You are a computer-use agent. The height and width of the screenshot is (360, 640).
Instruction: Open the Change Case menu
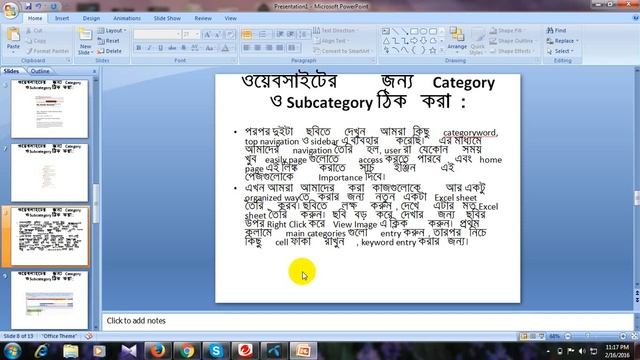[209, 48]
